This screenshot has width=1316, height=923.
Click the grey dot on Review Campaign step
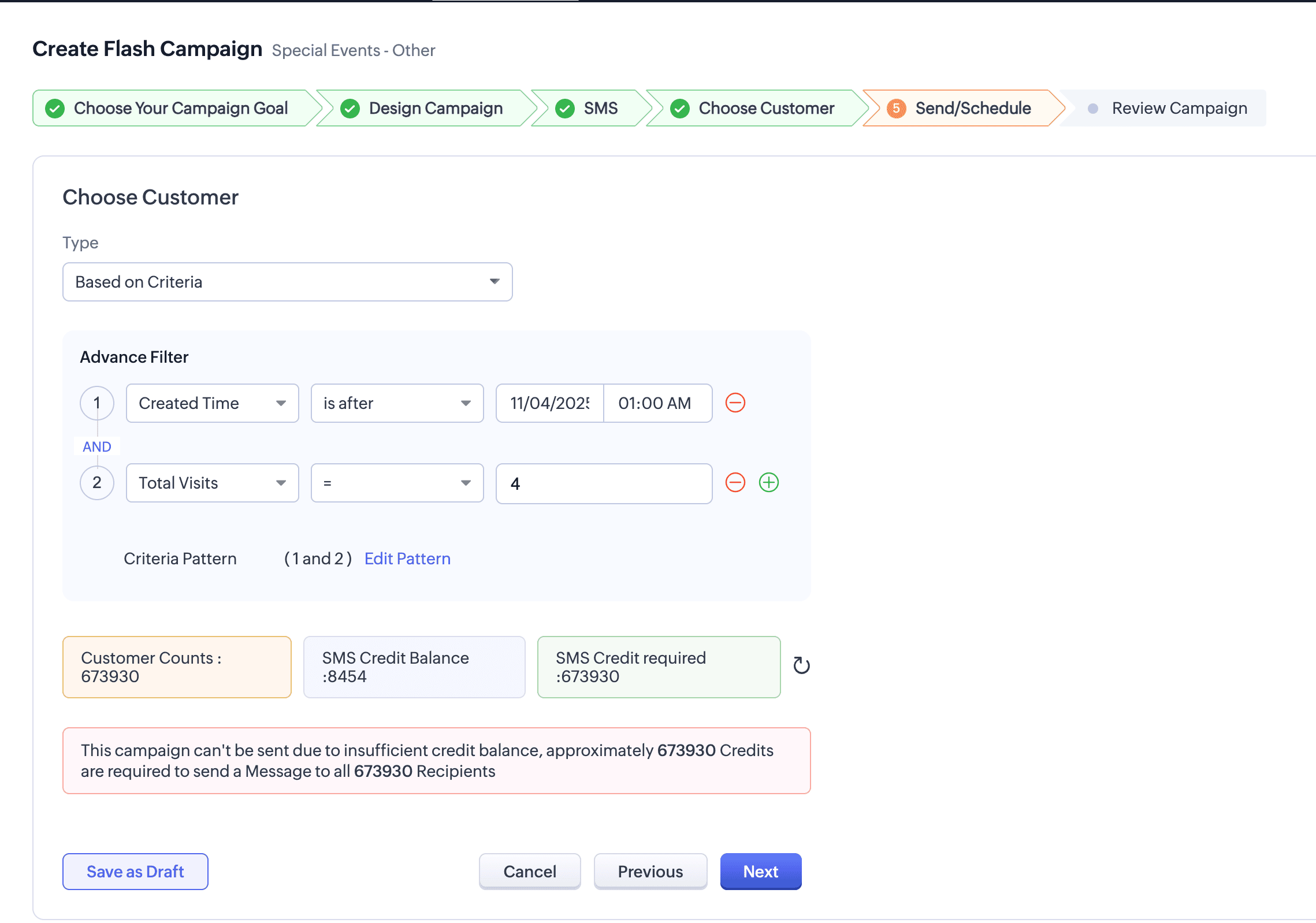point(1092,109)
